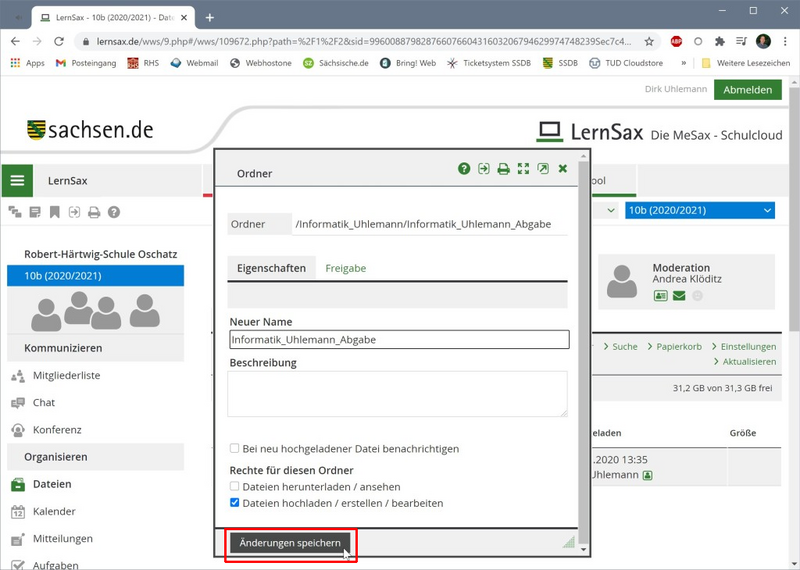Open the green hamburger menu beside LernSax

point(17,181)
